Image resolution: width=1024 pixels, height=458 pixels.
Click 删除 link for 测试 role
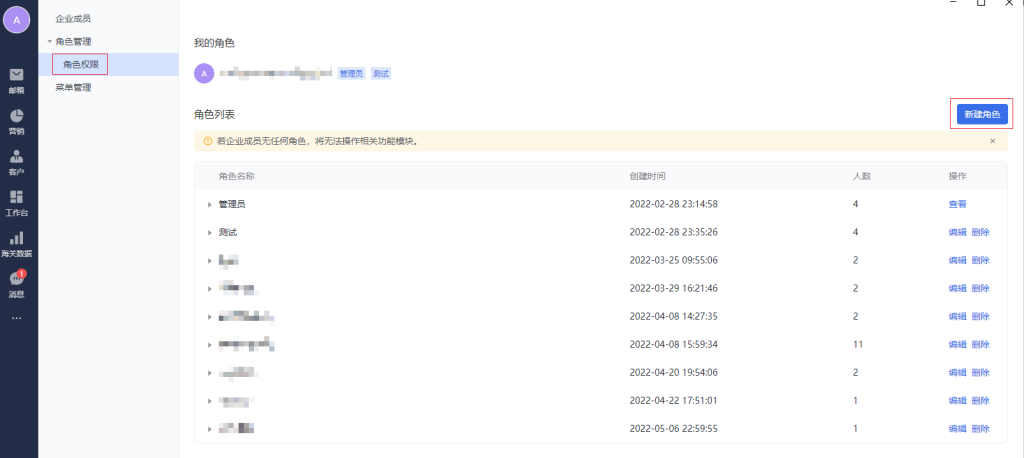(980, 232)
